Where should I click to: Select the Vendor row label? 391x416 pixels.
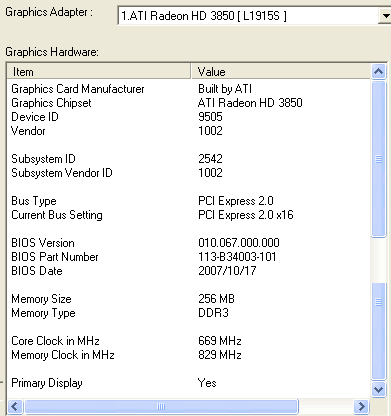click(28, 131)
